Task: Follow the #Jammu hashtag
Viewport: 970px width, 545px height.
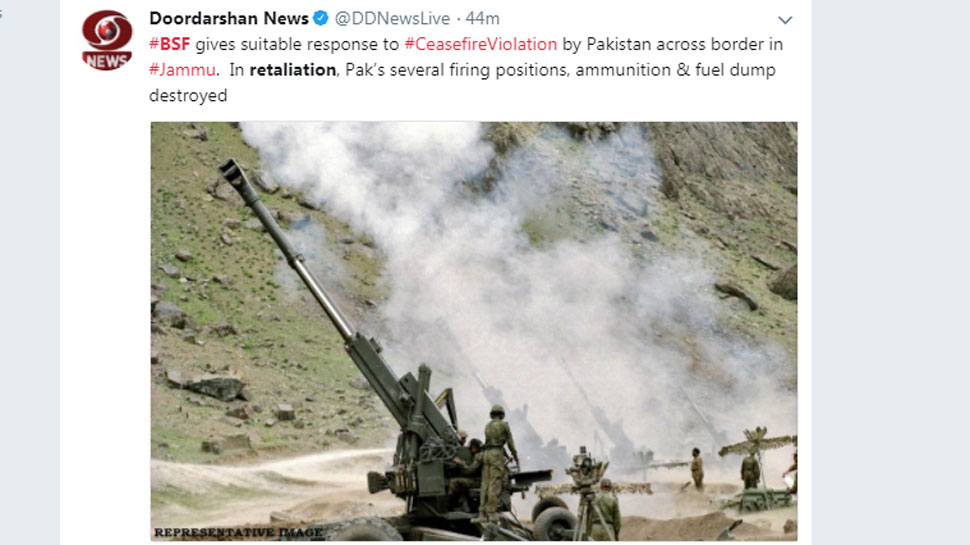Action: [x=182, y=70]
